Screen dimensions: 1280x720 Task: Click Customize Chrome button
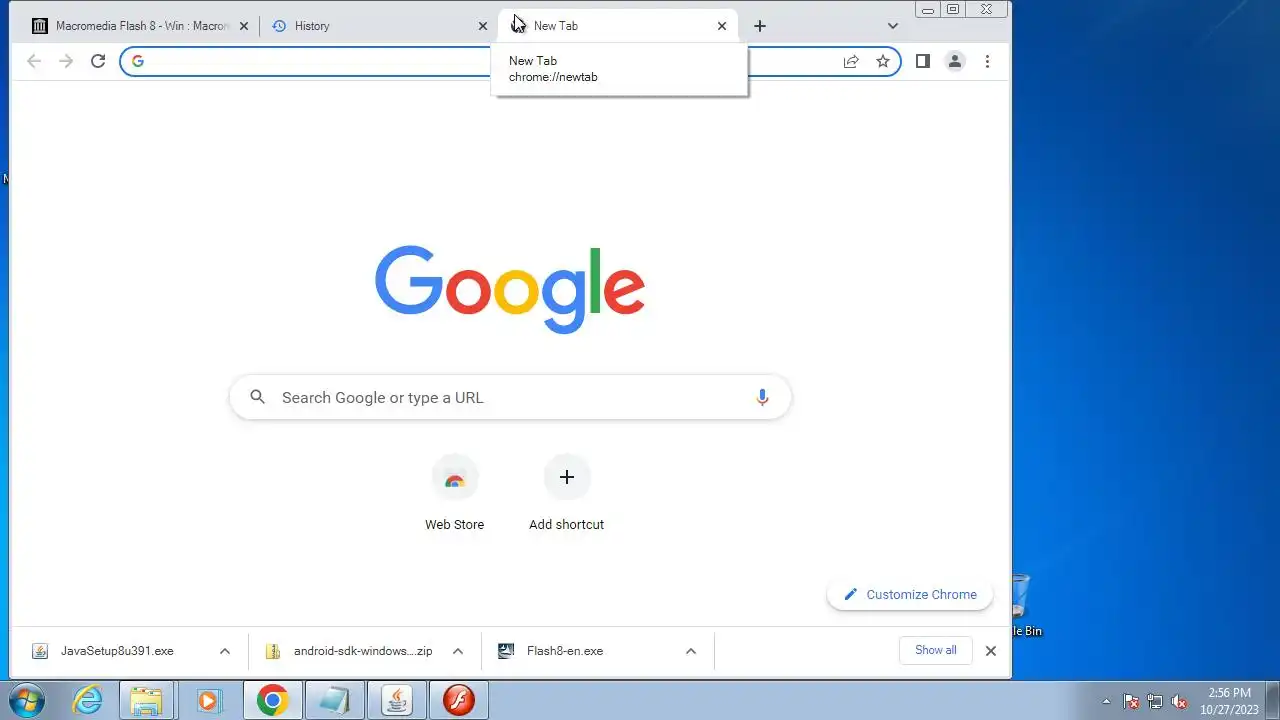pos(910,594)
